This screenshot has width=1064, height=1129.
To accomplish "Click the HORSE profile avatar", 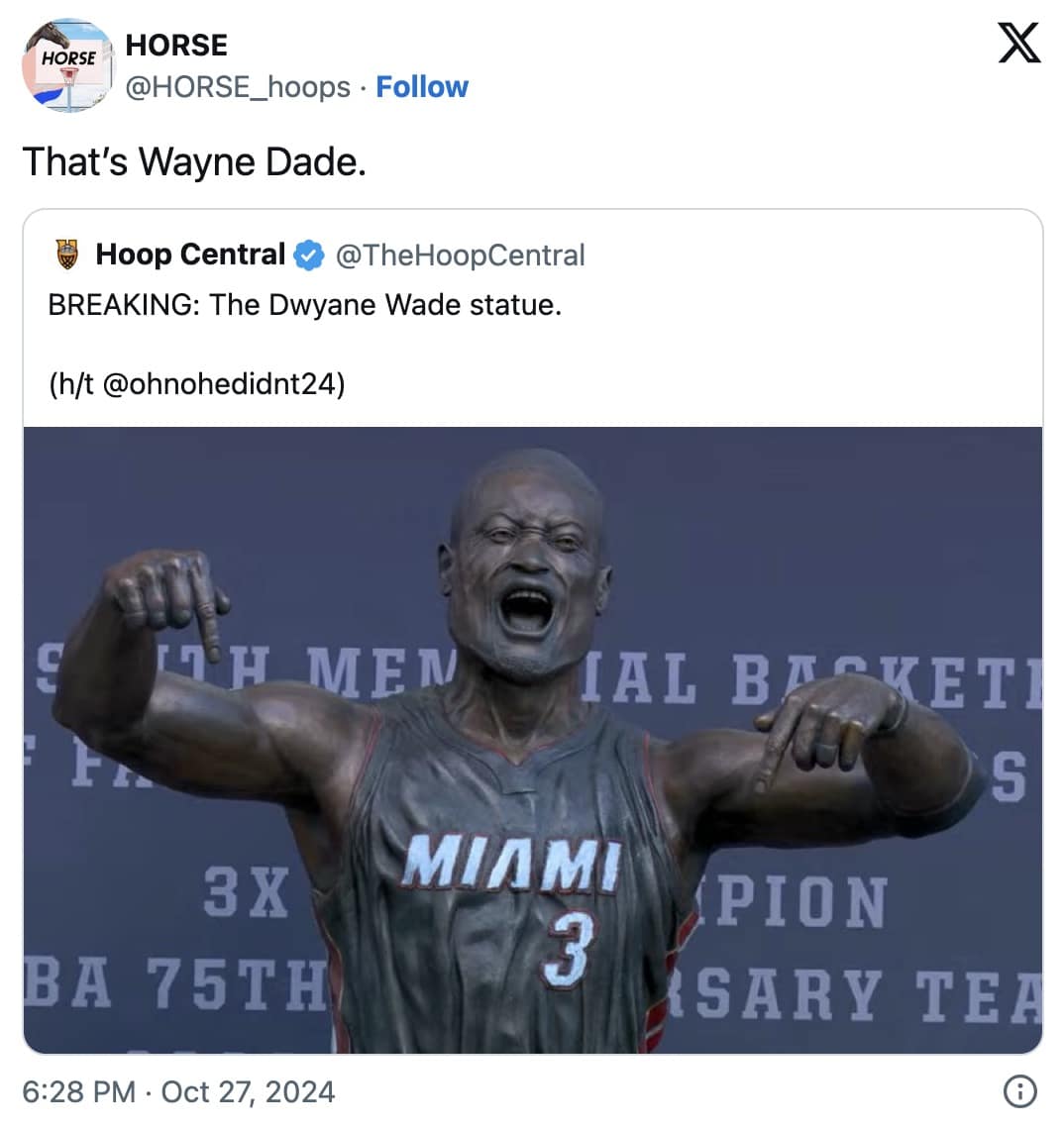I will pyautogui.click(x=67, y=64).
